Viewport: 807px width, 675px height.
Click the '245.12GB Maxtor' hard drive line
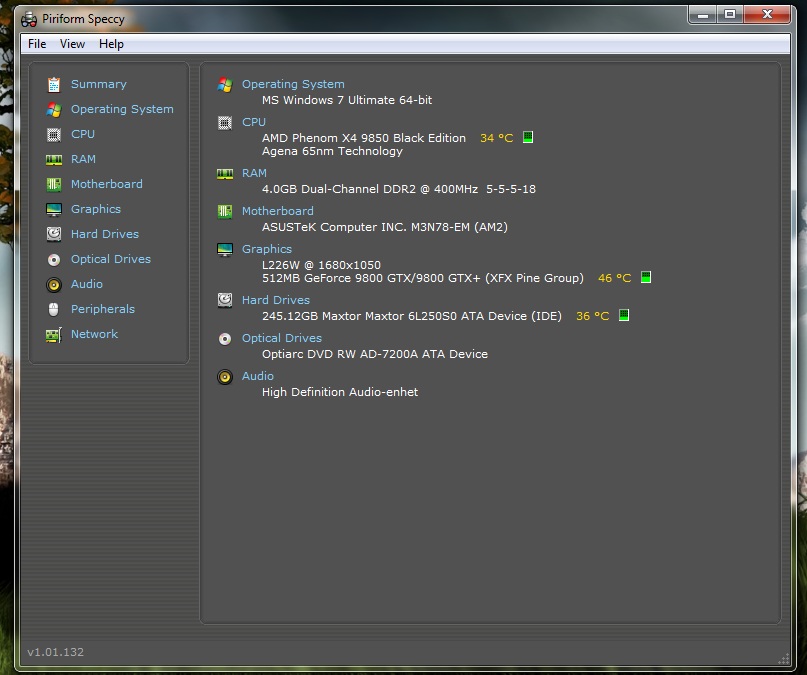tap(412, 316)
